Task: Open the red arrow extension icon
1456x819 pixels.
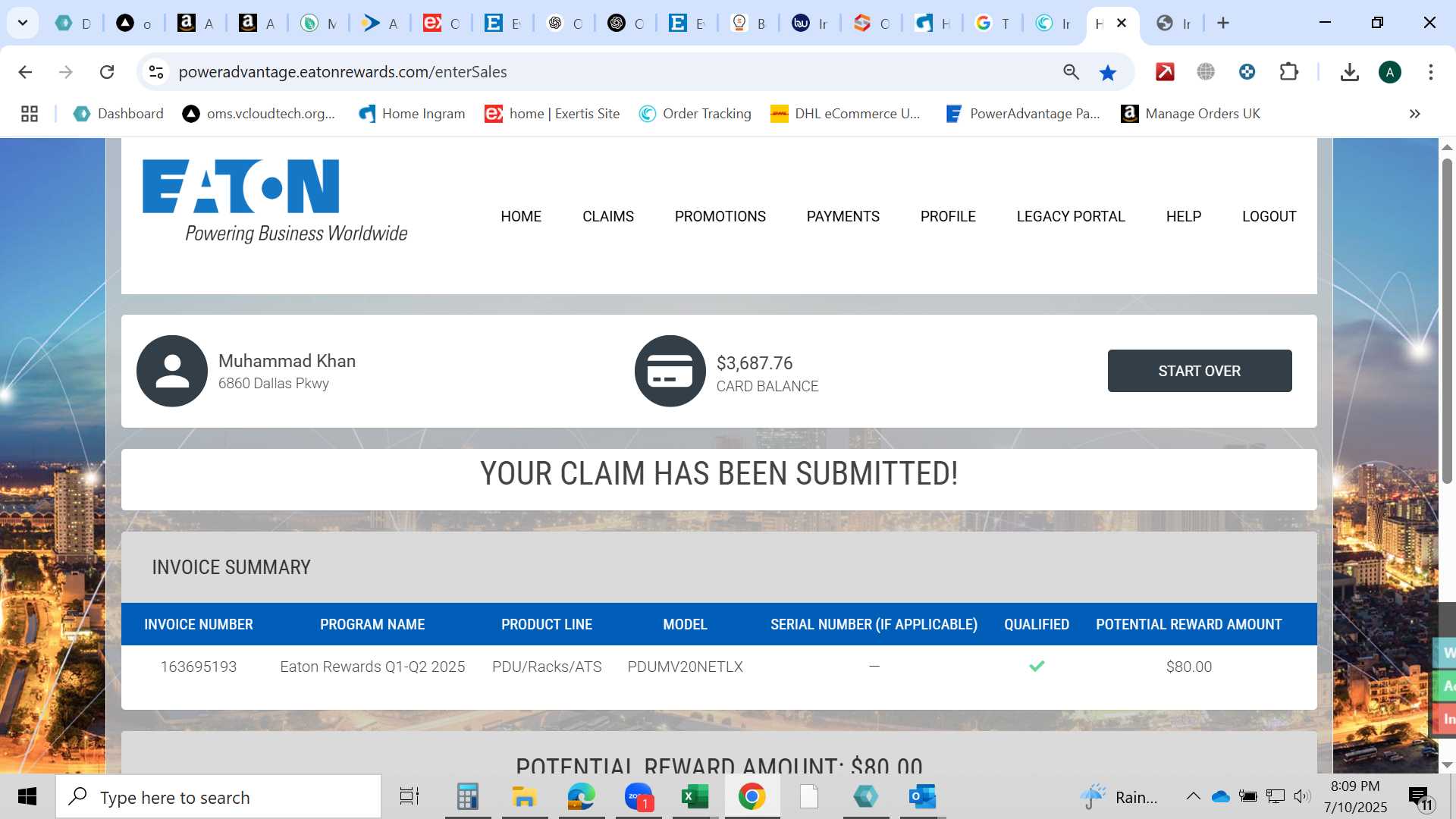Action: click(1165, 72)
